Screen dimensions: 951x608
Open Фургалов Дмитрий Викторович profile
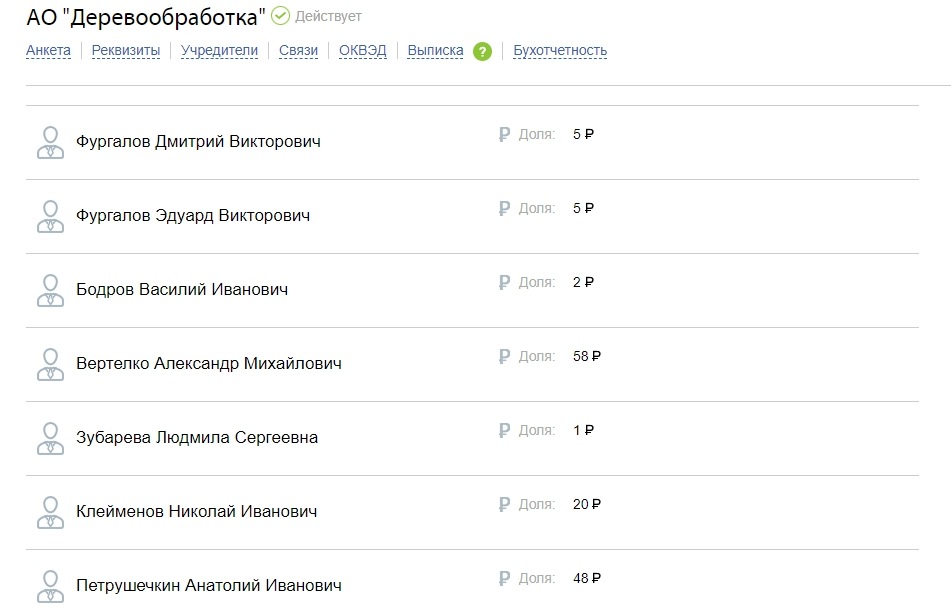pyautogui.click(x=198, y=141)
